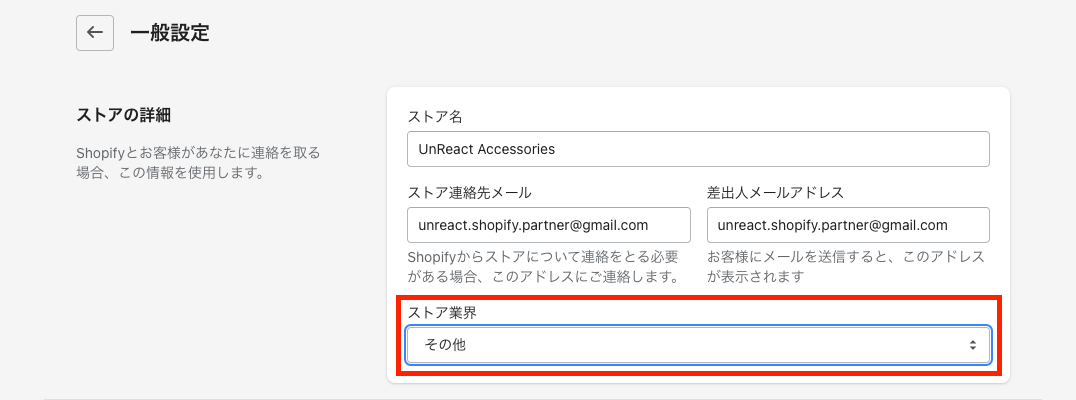Click the 一般設定 page title
This screenshot has height=400, width=1076.
[170, 32]
